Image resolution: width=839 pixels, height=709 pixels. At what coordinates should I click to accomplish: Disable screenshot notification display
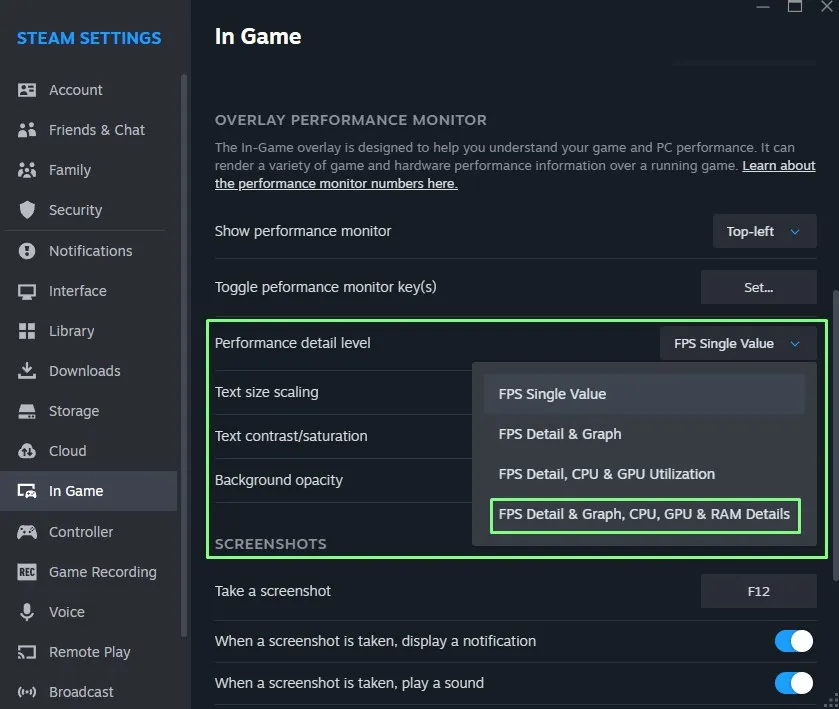pos(793,641)
